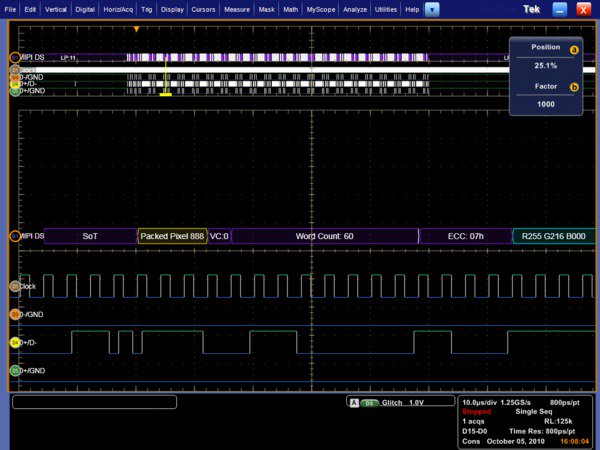
Task: Click the MIPI DS bus handle in upper overview
Action: click(x=14, y=57)
